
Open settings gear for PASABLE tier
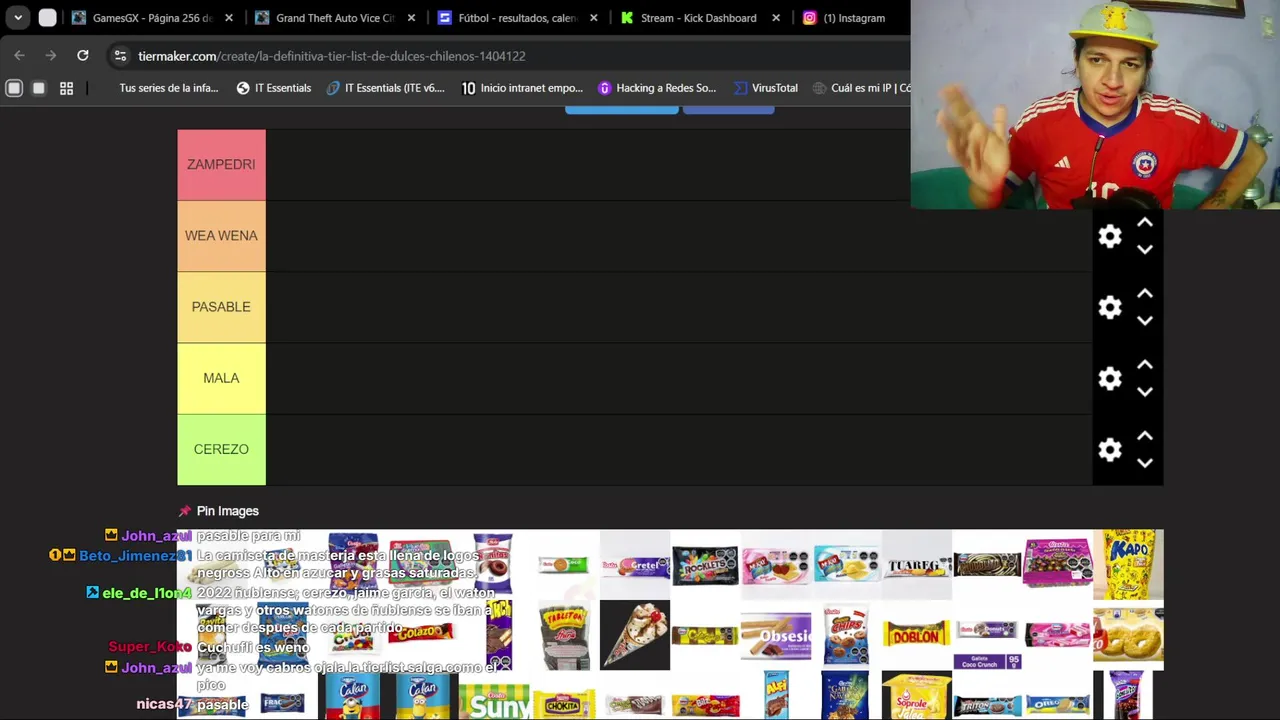(1110, 307)
